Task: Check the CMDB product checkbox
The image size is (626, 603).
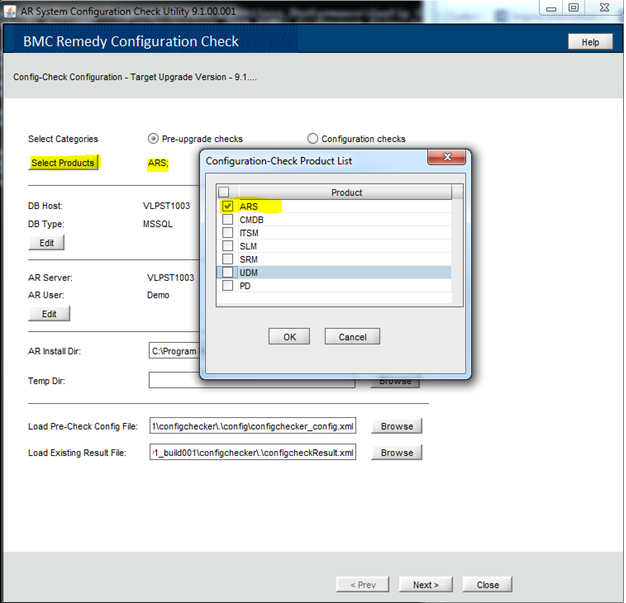Action: pos(228,219)
